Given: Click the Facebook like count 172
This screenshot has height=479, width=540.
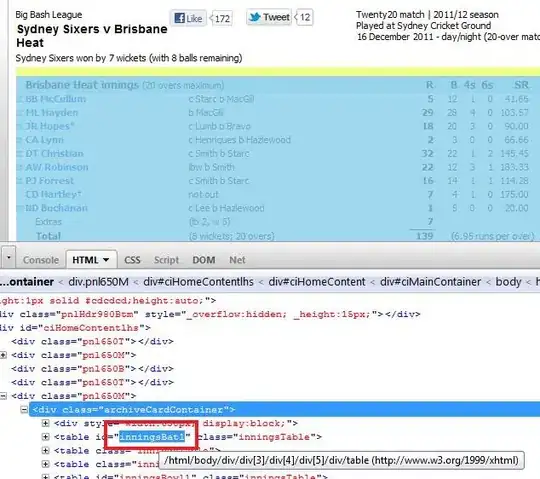Looking at the screenshot, I should 222,18.
